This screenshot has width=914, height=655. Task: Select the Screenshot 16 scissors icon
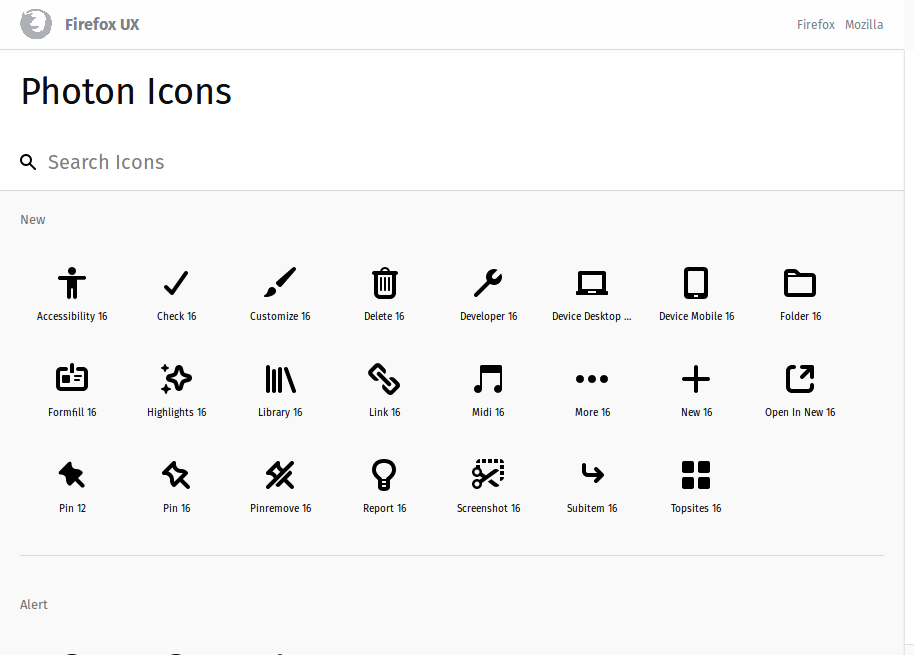(x=488, y=475)
